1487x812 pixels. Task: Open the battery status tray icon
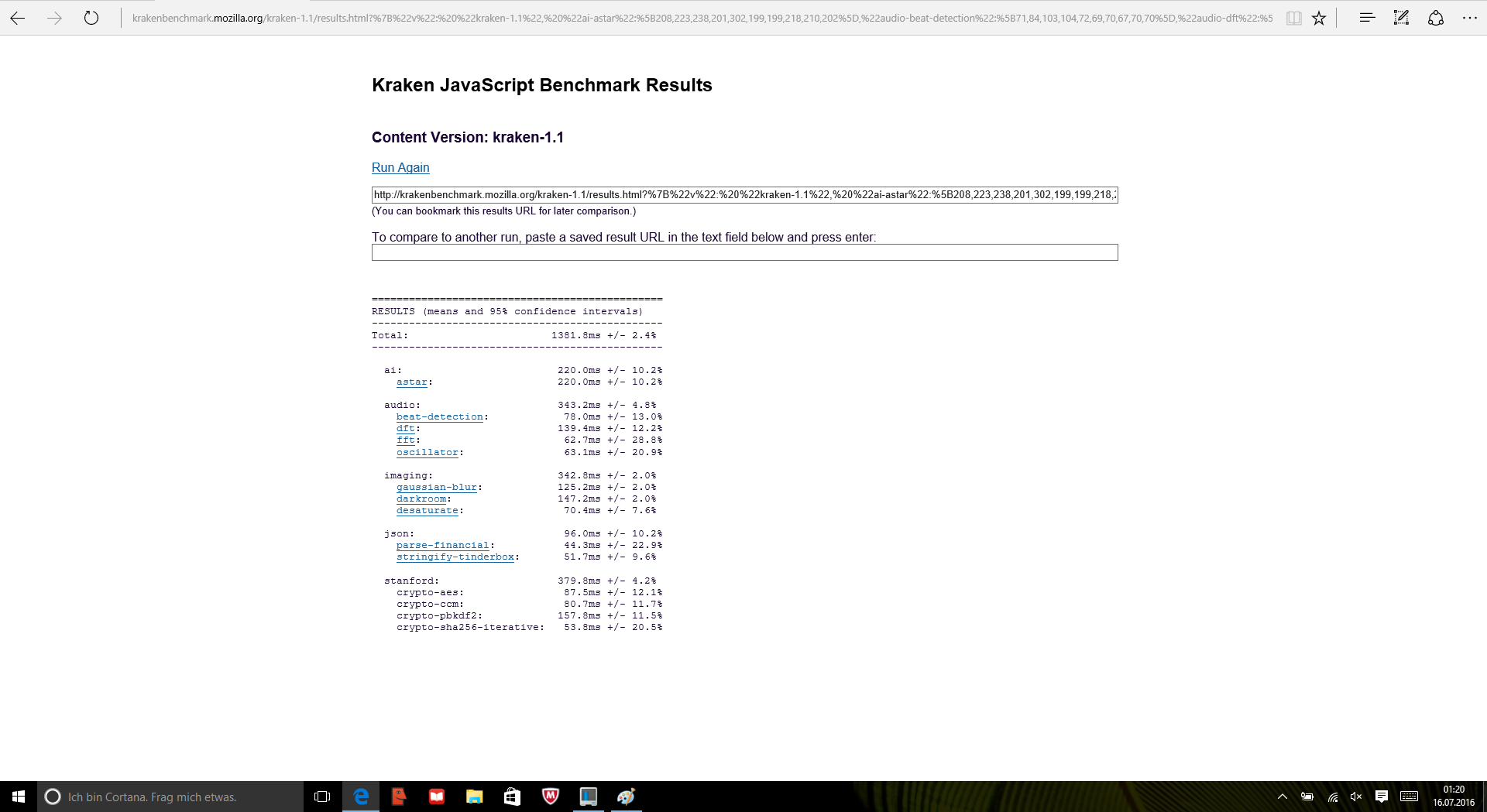tap(1307, 797)
